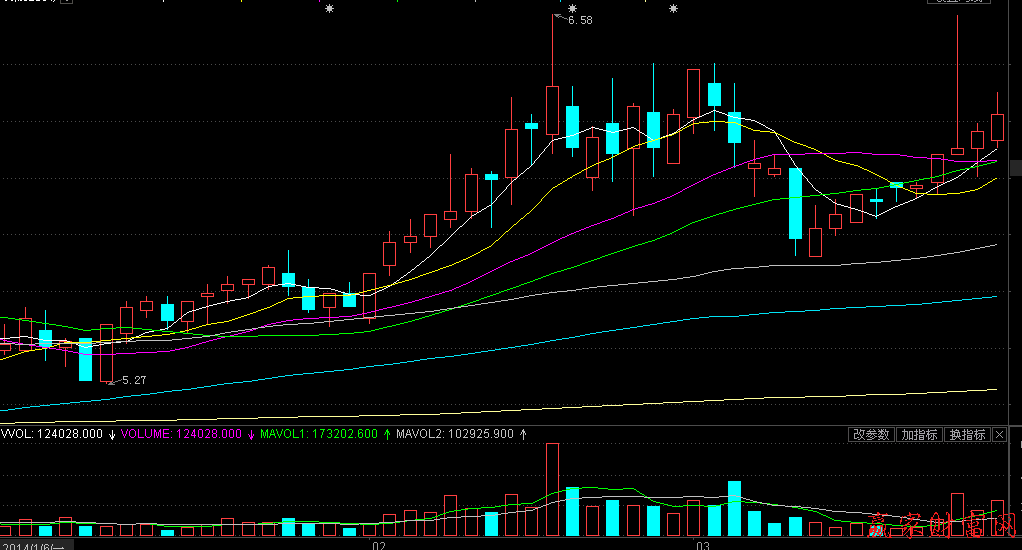Click the 2014/1/6 date label
1022x550 pixels.
(32, 546)
